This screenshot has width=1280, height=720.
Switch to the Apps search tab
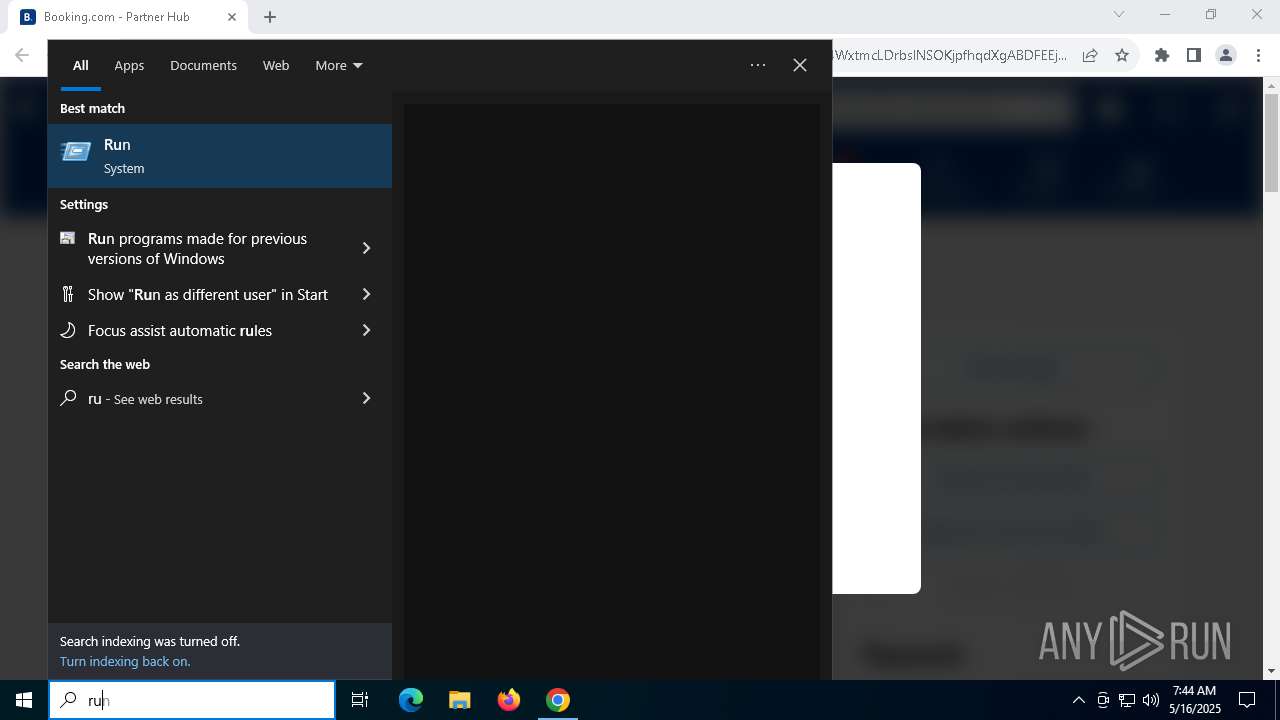click(x=129, y=65)
